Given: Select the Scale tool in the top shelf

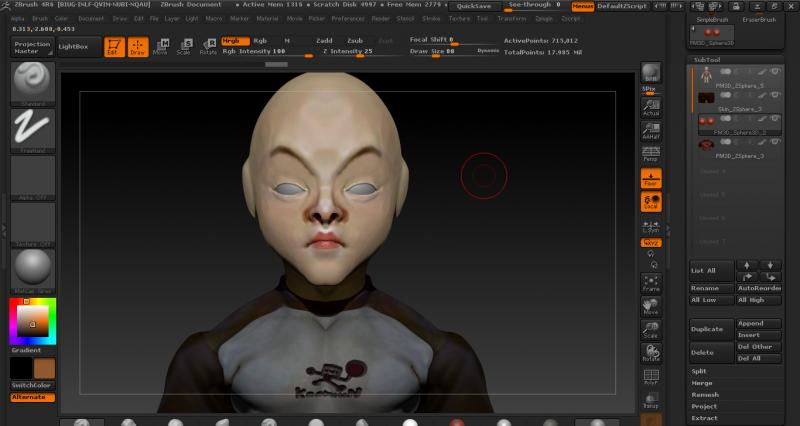Looking at the screenshot, I should pos(184,46).
